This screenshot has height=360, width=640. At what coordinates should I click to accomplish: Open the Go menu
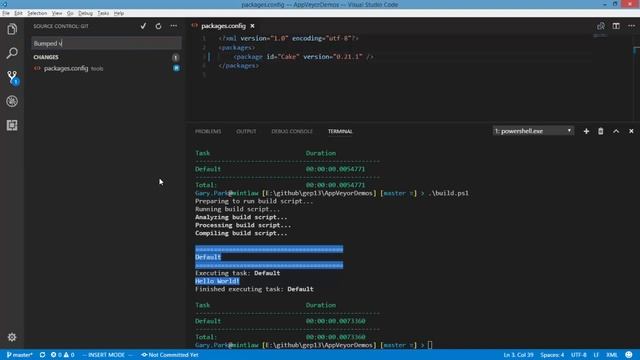[x=70, y=13]
